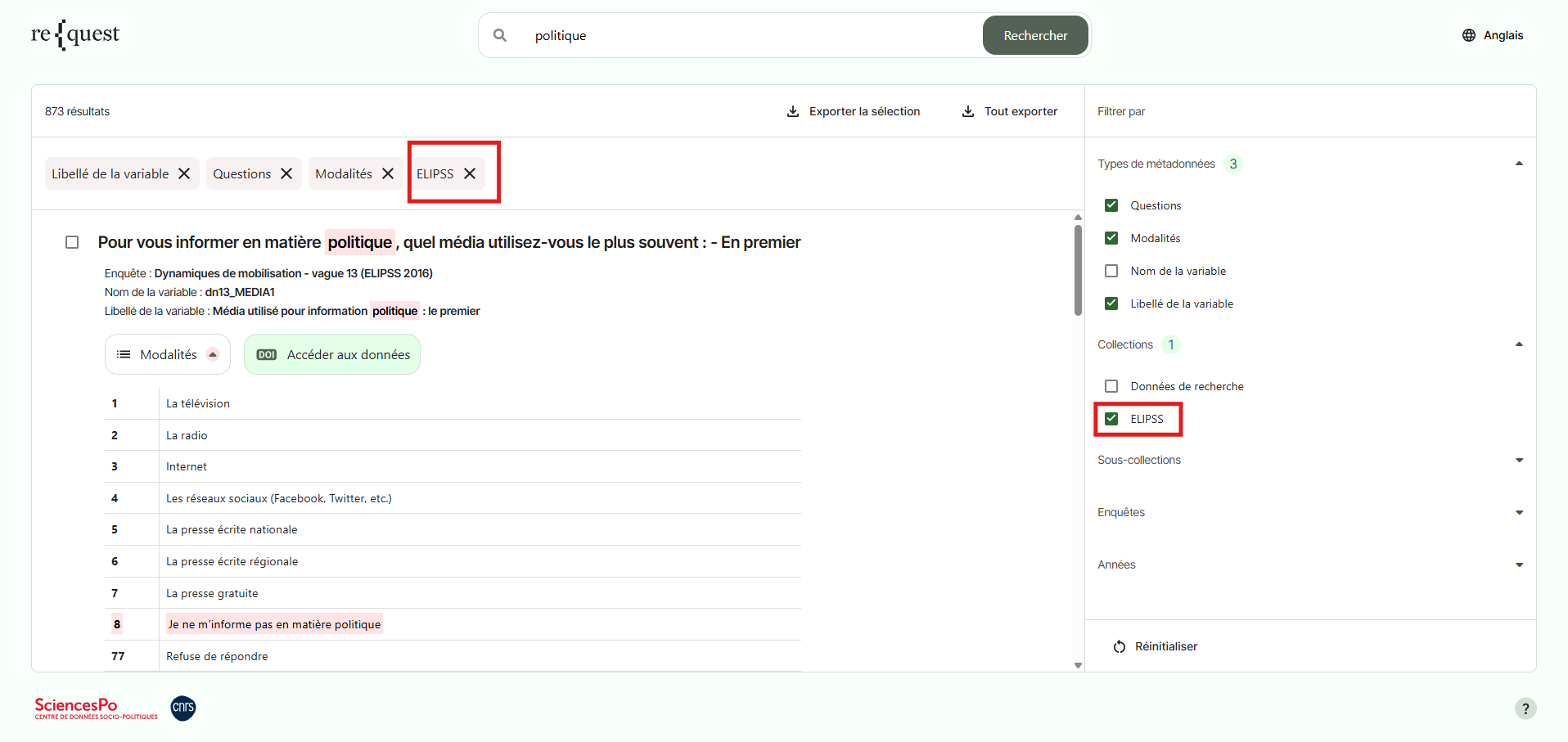
Task: Enable the Nom de la variable checkbox
Action: coord(1111,271)
